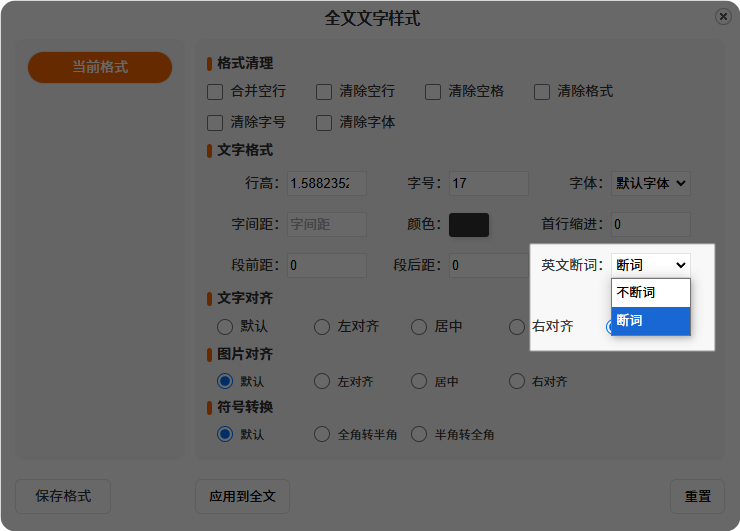Collapse the 英文断词 dropdown

pyautogui.click(x=650, y=265)
